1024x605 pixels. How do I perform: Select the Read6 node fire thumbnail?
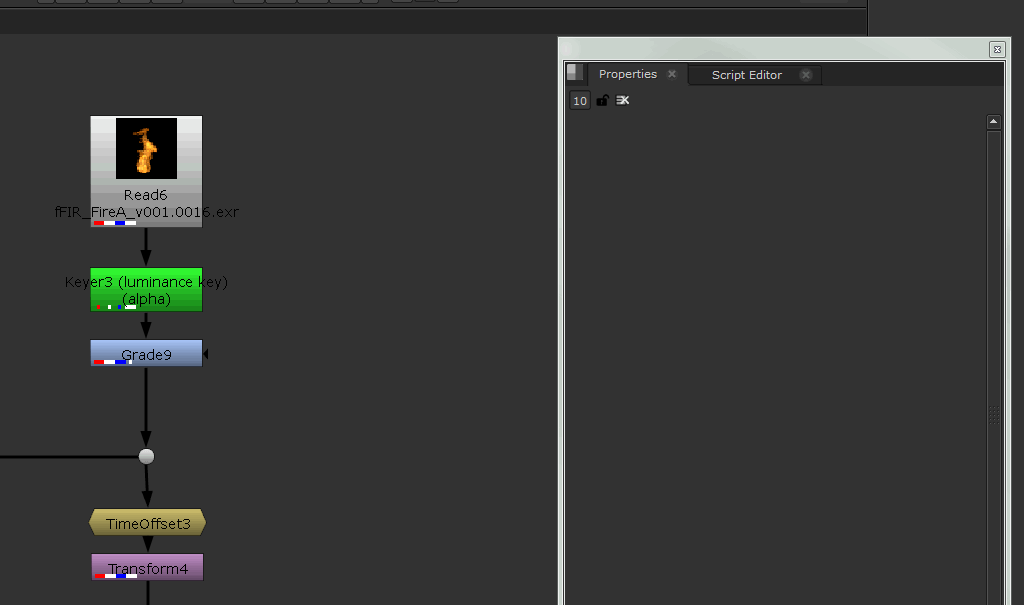pyautogui.click(x=146, y=148)
